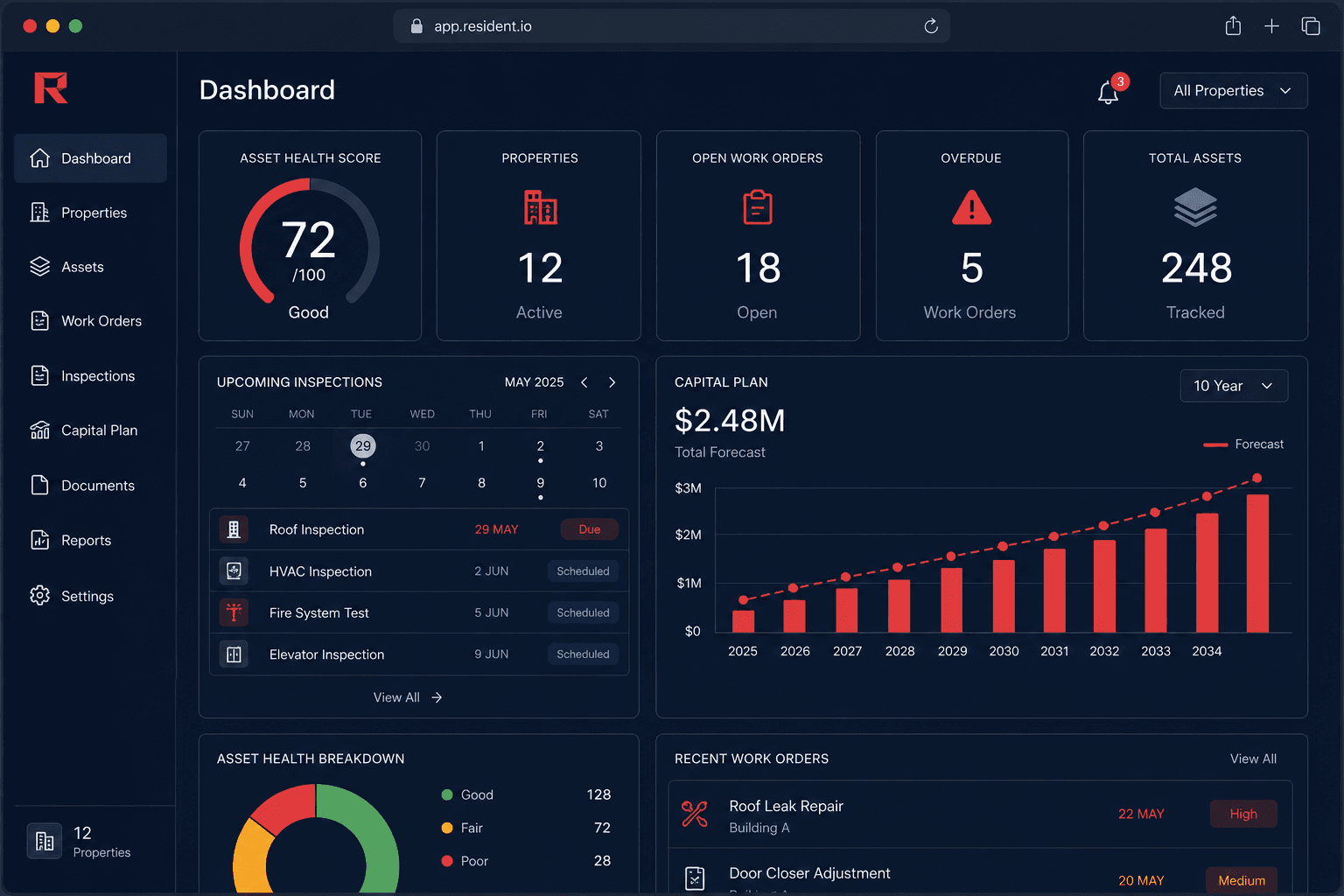Click the arrow beside View All inspections
This screenshot has height=896, width=1344.
[437, 697]
